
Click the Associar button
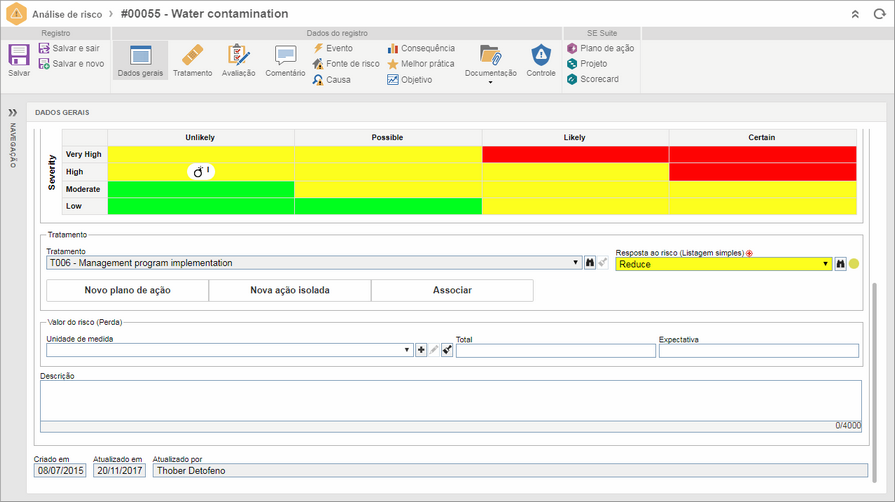point(452,290)
